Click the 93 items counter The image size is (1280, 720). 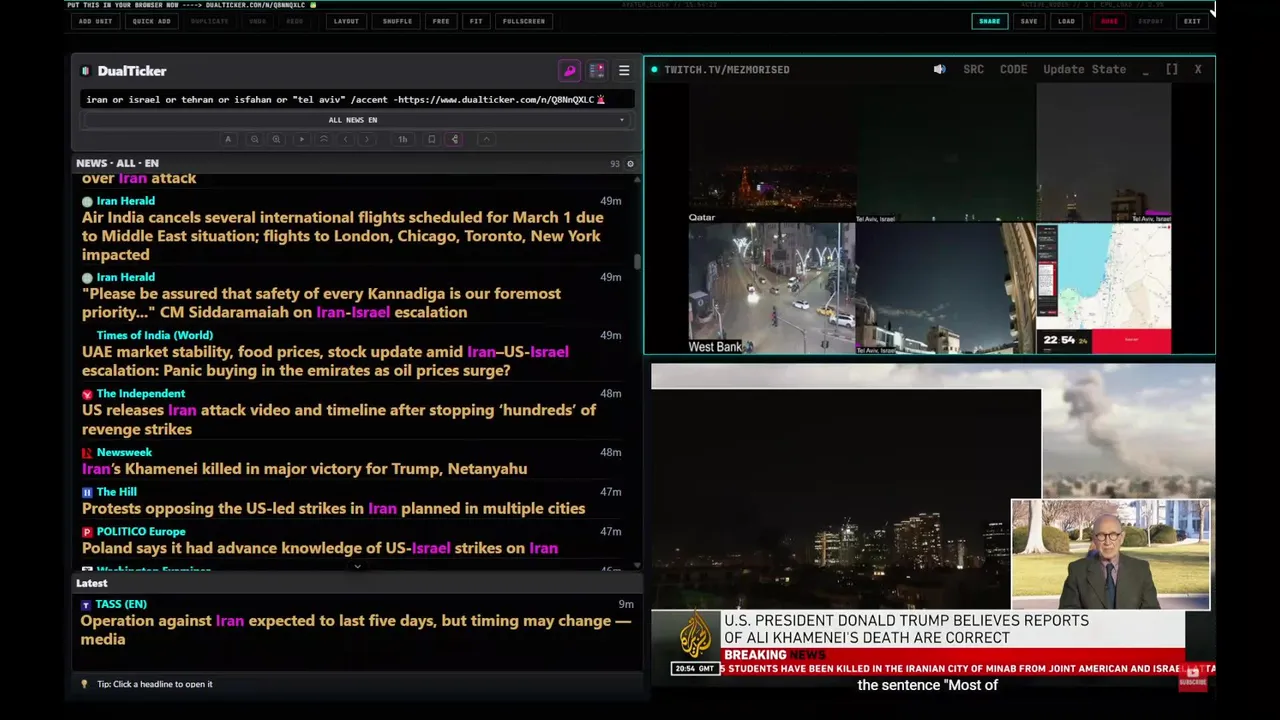615,163
